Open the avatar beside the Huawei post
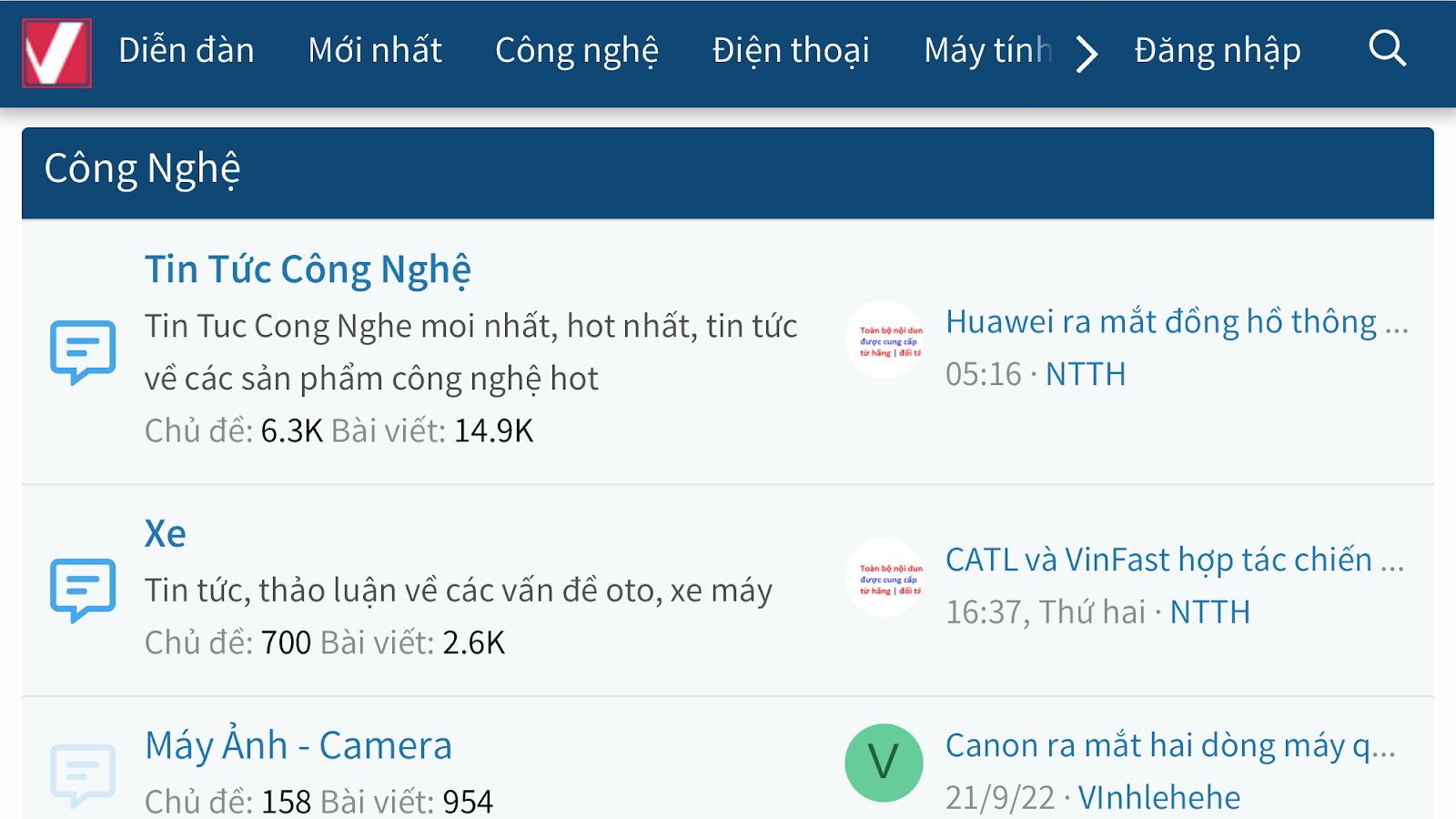The width and height of the screenshot is (1456, 819). coord(885,339)
